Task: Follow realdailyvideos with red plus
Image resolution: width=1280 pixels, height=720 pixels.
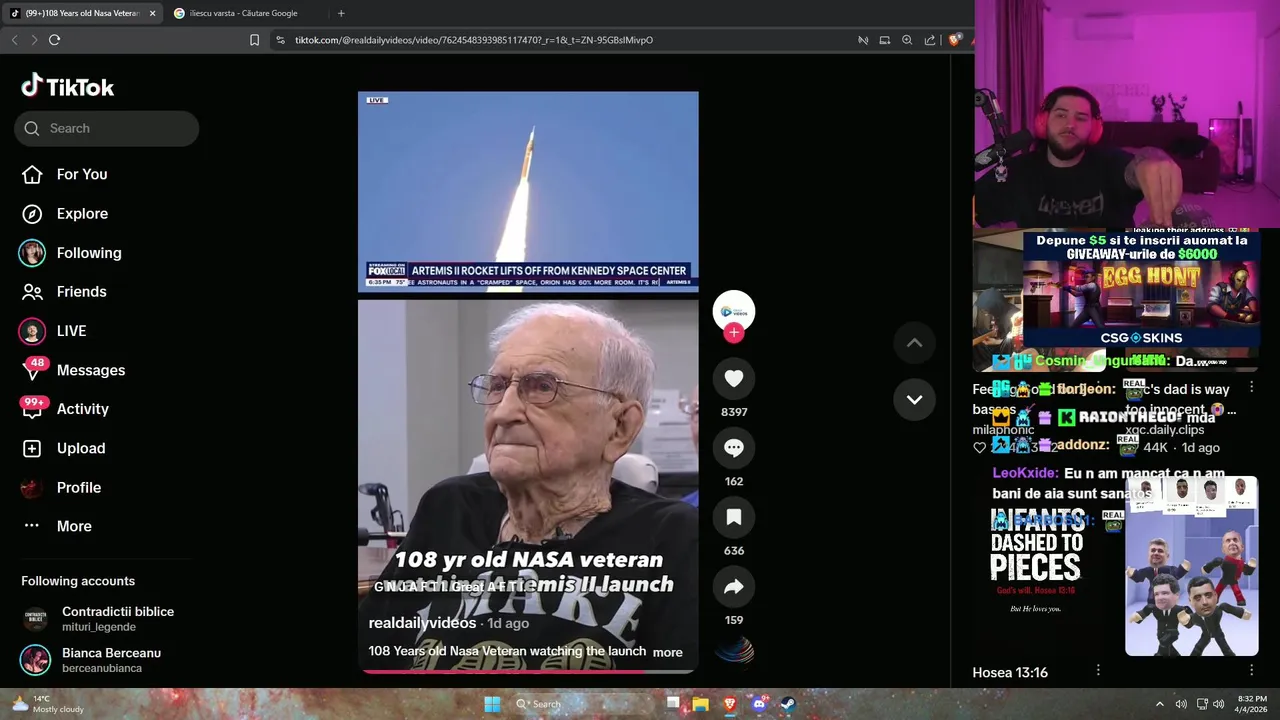Action: [x=734, y=333]
